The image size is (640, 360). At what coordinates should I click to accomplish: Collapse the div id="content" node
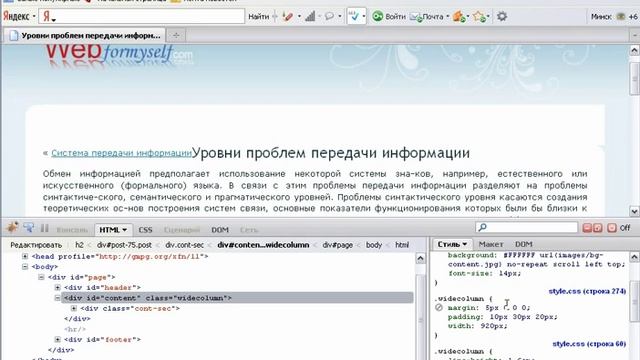[x=58, y=298]
